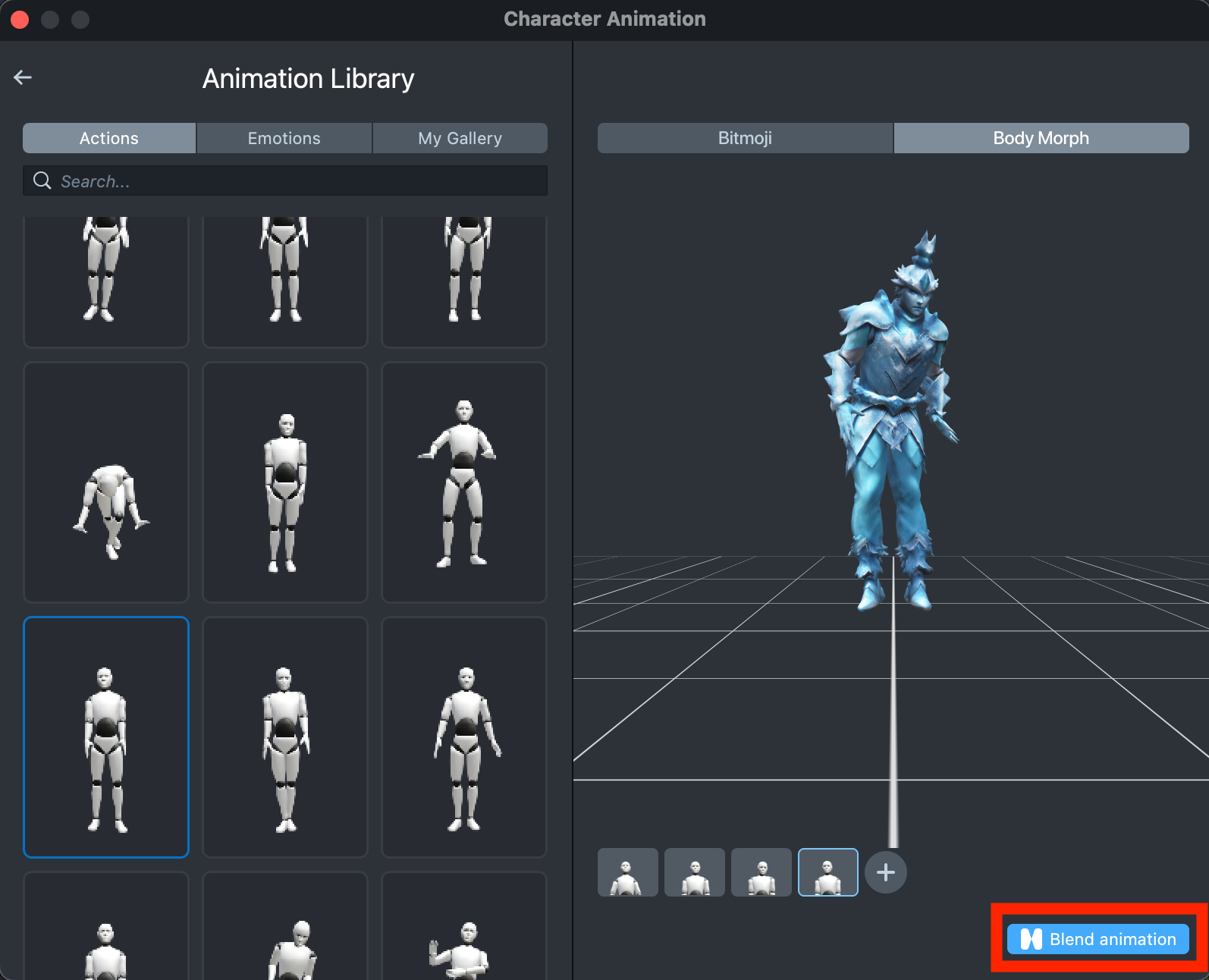The image size is (1209, 980).
Task: Click the back arrow beside Animation Library
Action: 23,77
